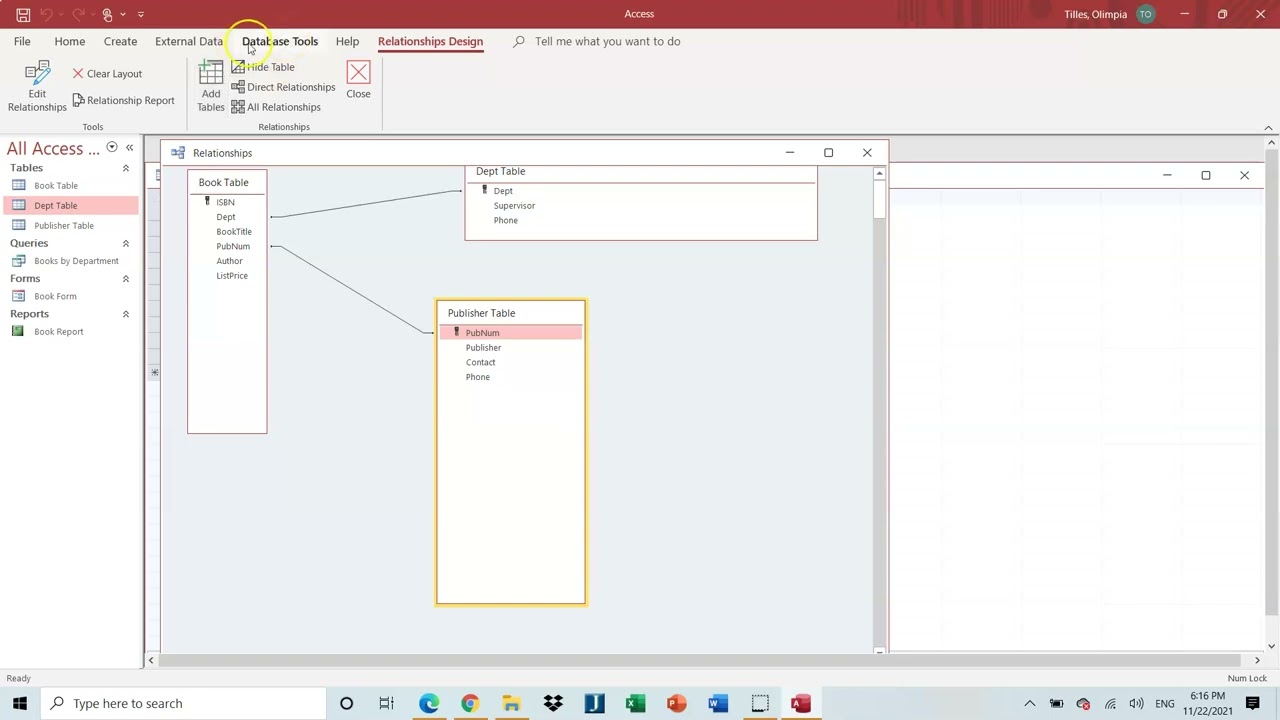Close the Relationships Design view via ribbon
Image resolution: width=1280 pixels, height=720 pixels.
coord(358,80)
